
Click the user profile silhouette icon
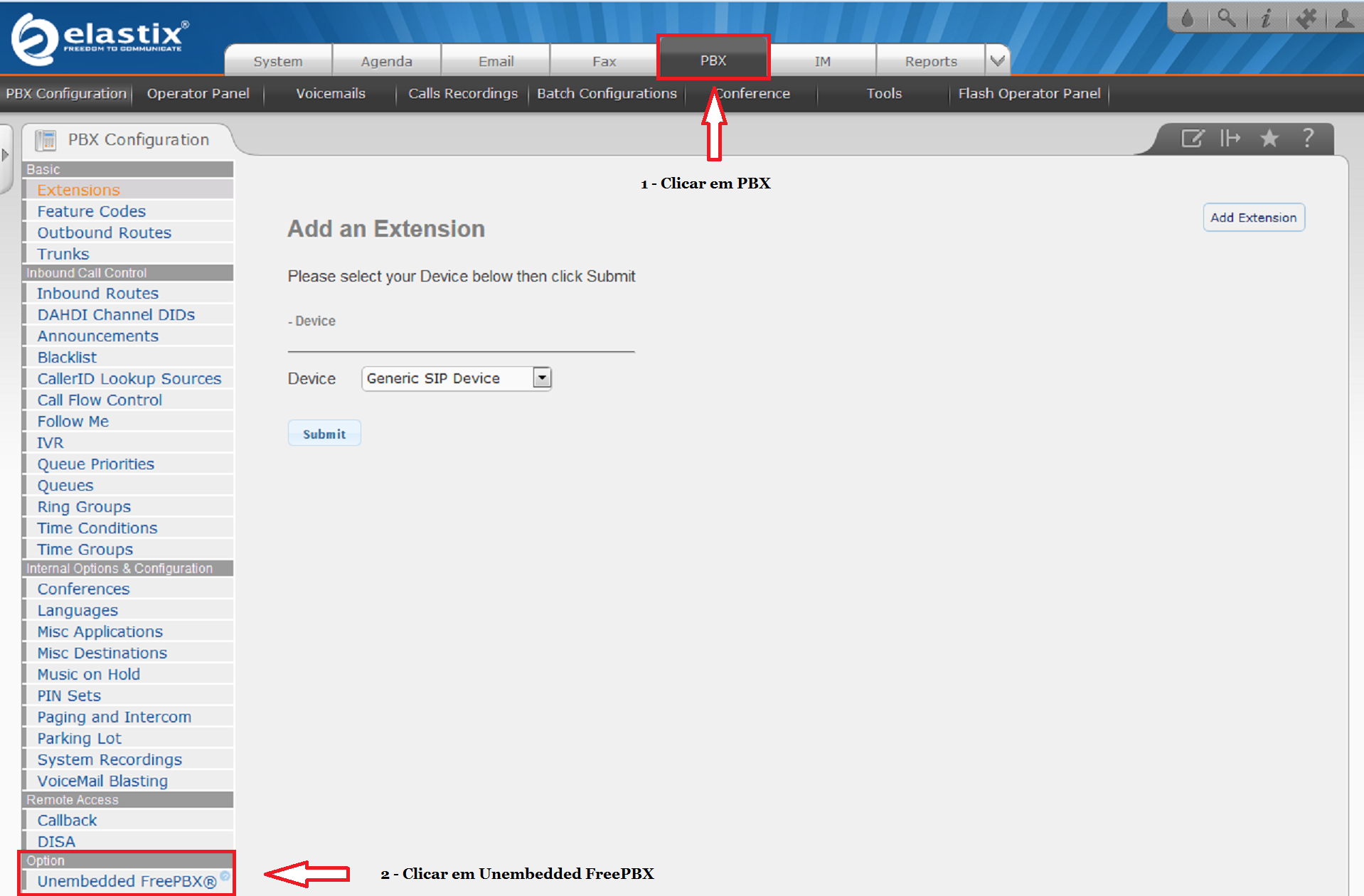point(1344,18)
